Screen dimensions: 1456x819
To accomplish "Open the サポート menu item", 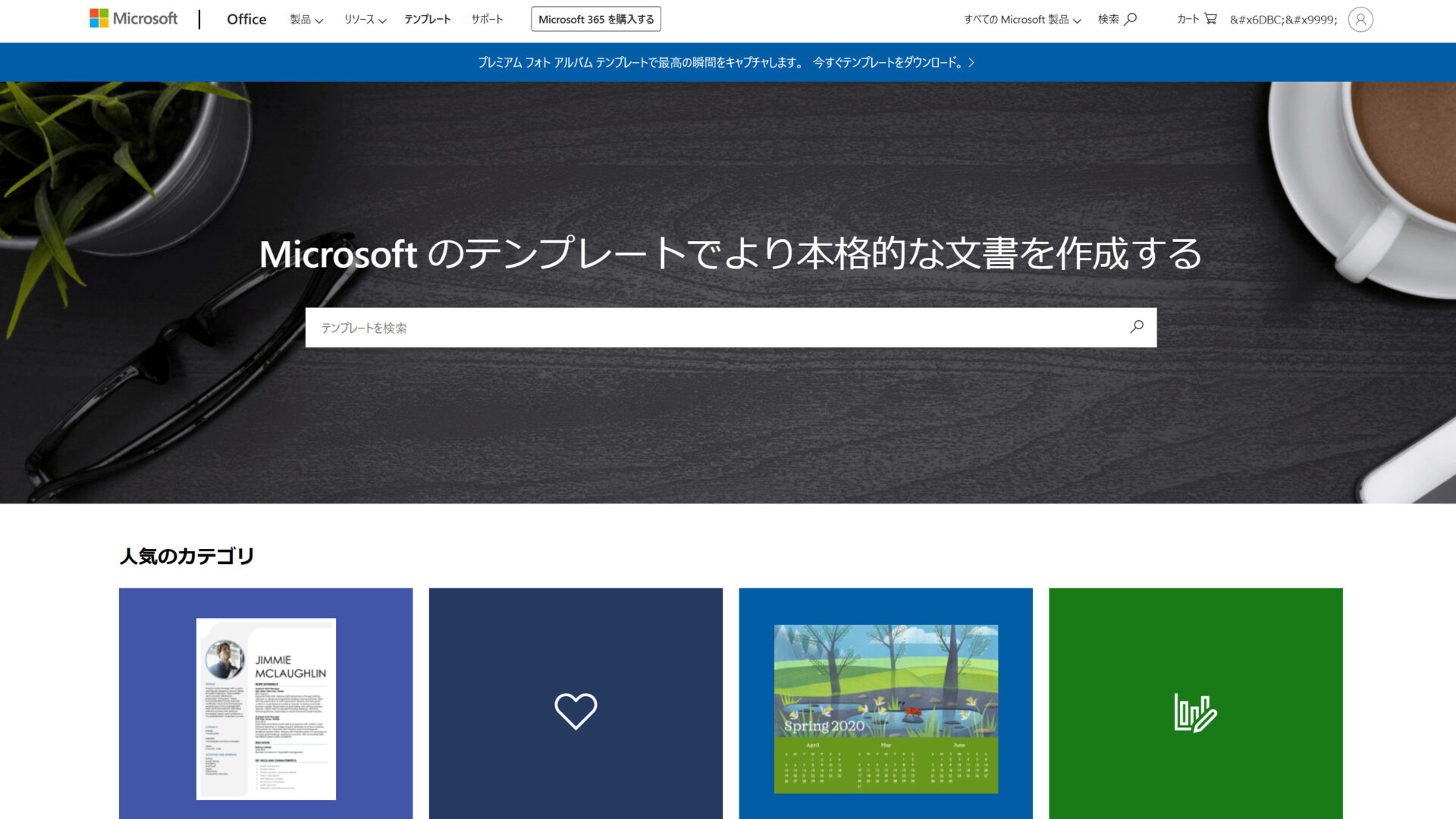I will click(x=486, y=20).
